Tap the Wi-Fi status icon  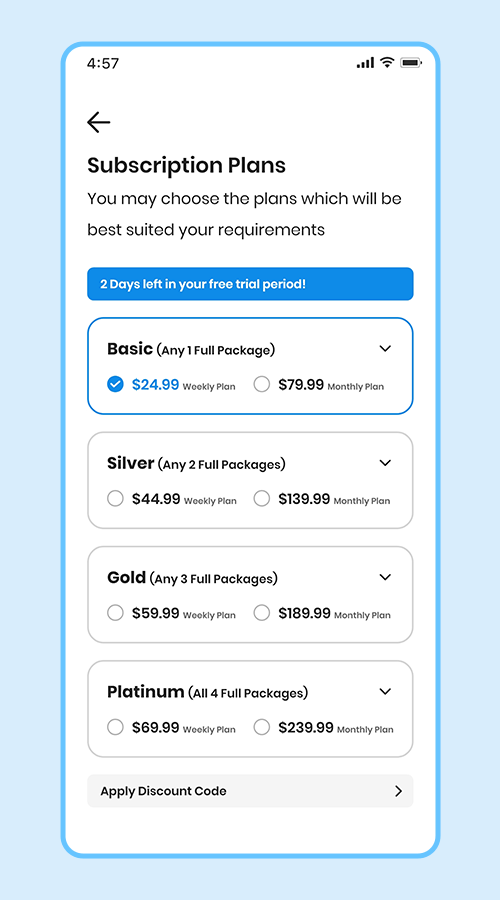click(x=387, y=63)
